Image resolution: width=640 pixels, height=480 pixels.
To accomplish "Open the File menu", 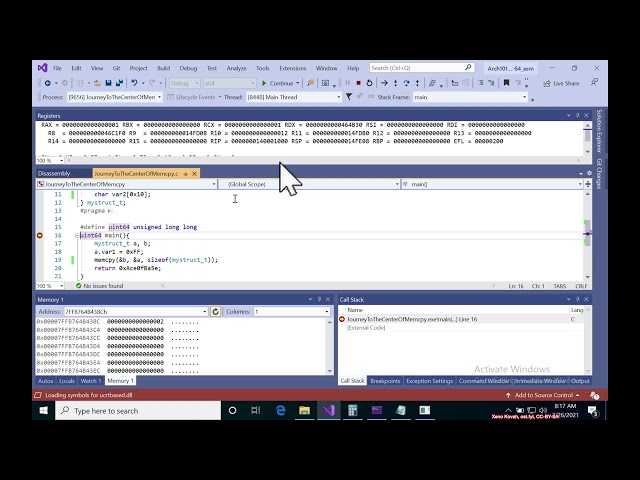I will click(x=58, y=68).
